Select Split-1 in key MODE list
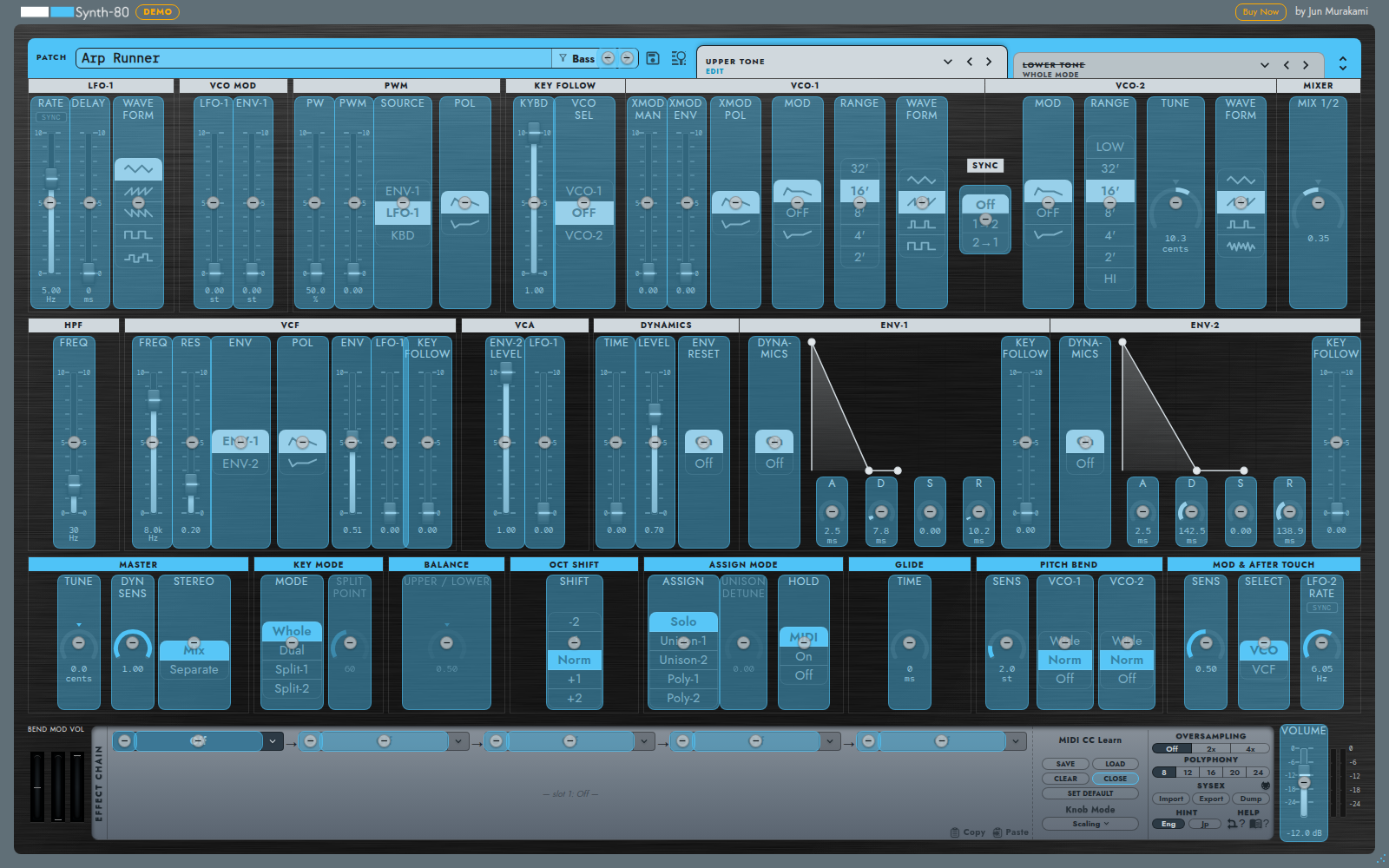This screenshot has height=868, width=1389. pos(292,669)
